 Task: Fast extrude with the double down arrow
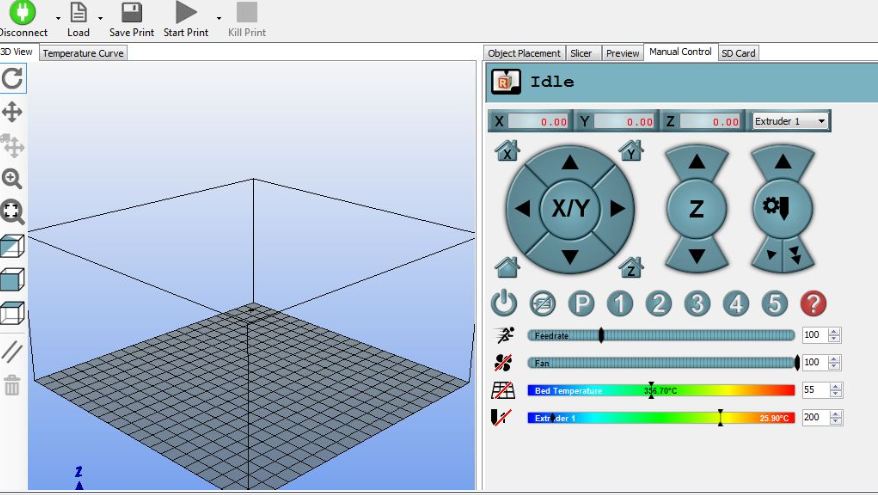point(796,255)
